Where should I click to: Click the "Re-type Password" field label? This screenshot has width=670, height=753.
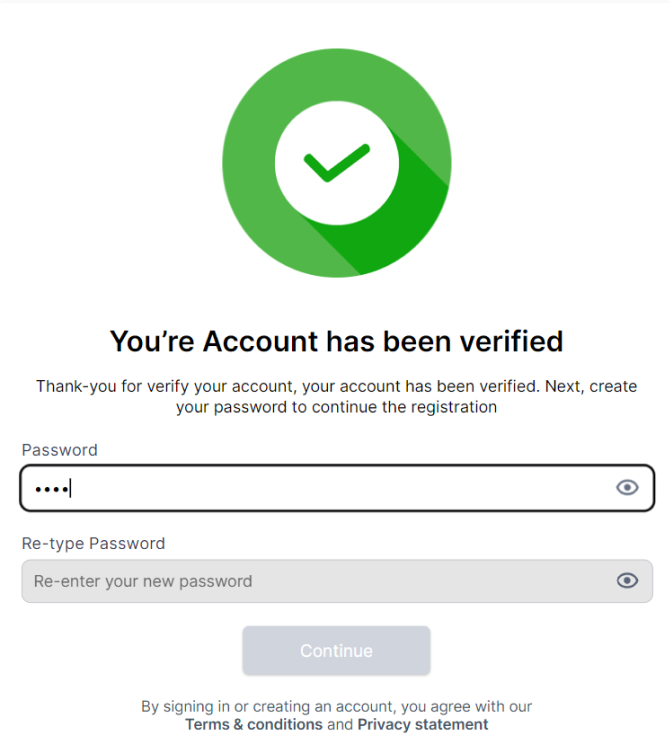93,544
